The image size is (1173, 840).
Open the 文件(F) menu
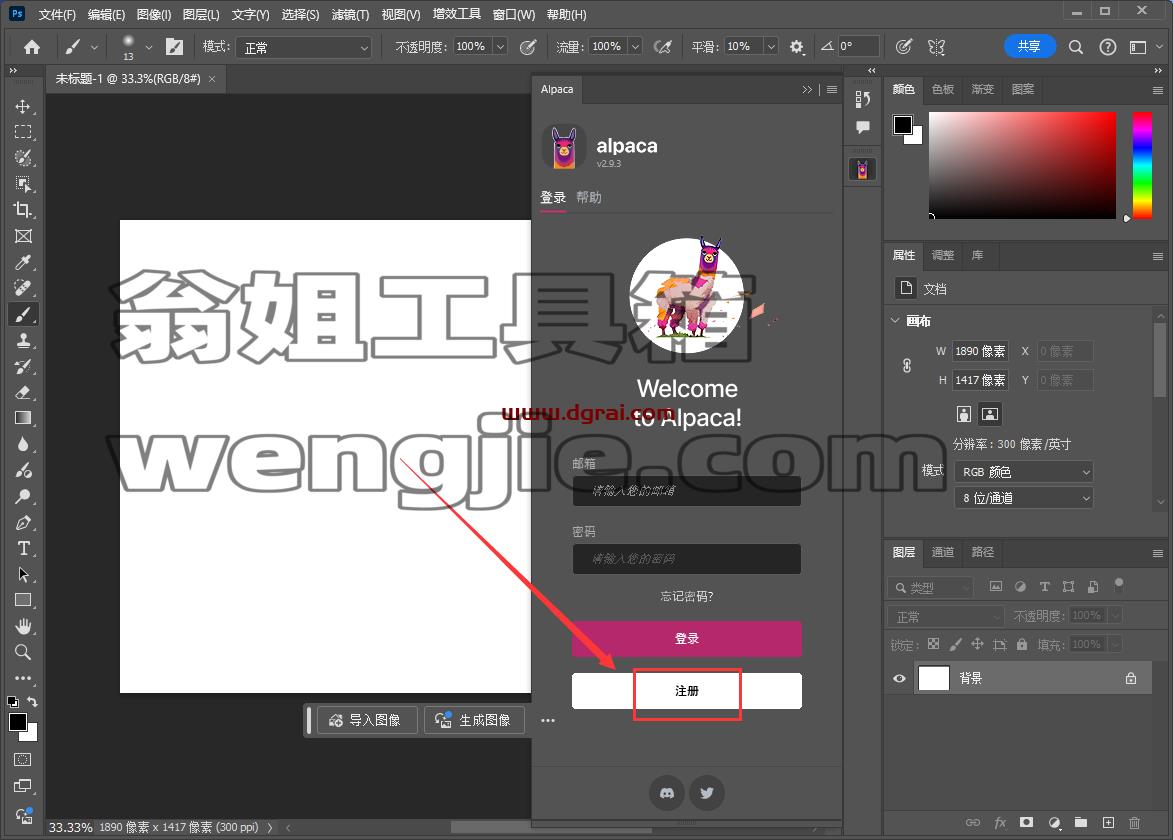[57, 14]
